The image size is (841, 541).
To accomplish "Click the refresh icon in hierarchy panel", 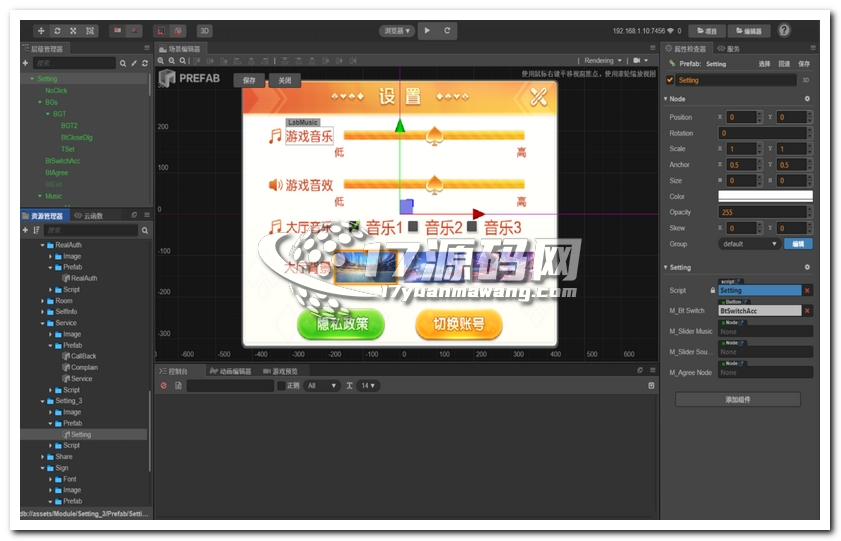I will tap(145, 63).
